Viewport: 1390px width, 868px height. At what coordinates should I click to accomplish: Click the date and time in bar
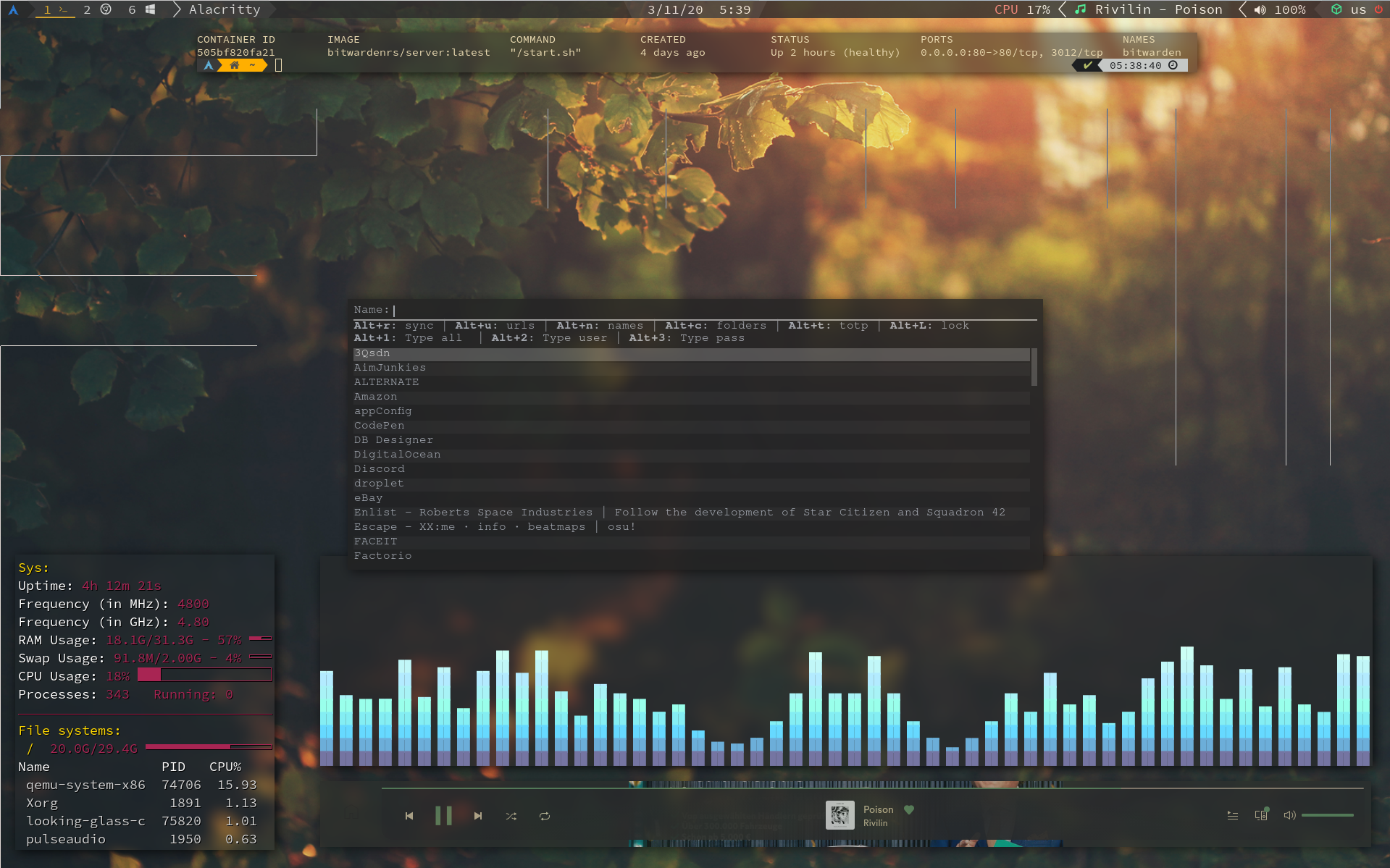pos(699,9)
